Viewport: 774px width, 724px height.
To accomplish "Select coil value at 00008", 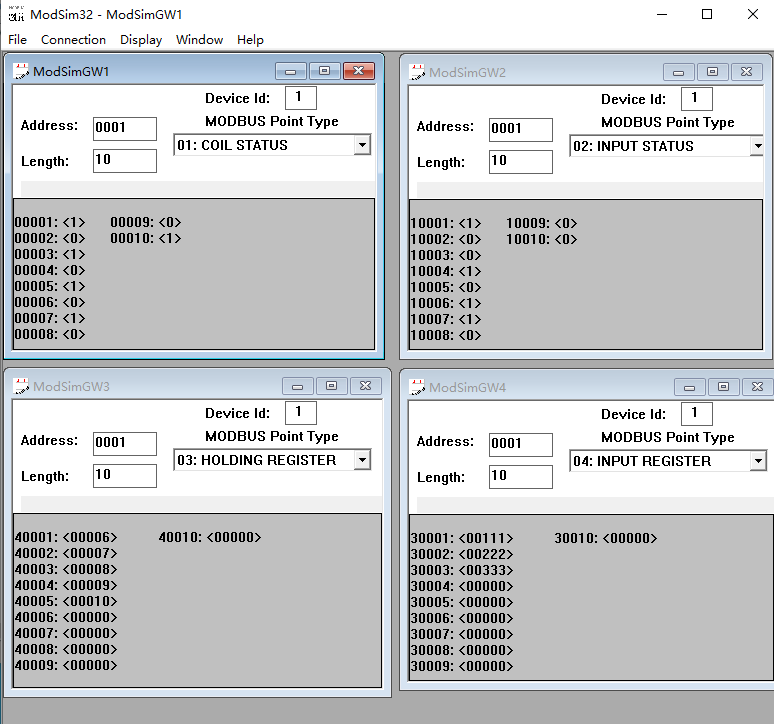I will tap(74, 334).
